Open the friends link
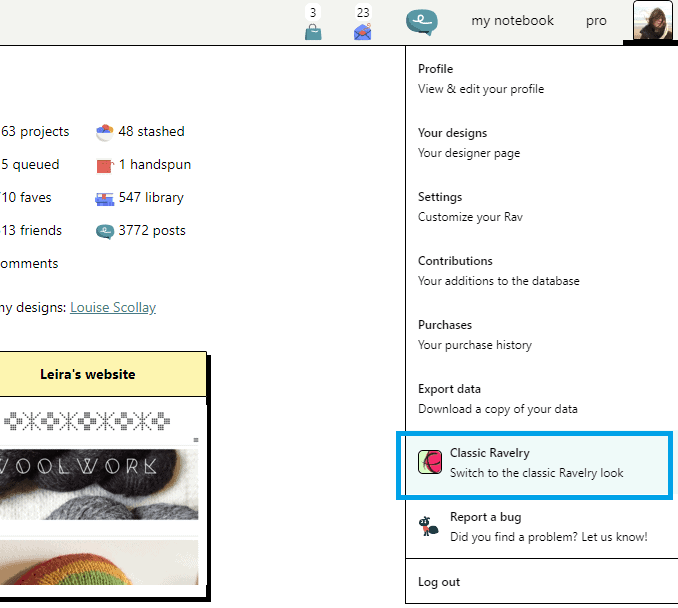The image size is (678, 608). (x=31, y=230)
